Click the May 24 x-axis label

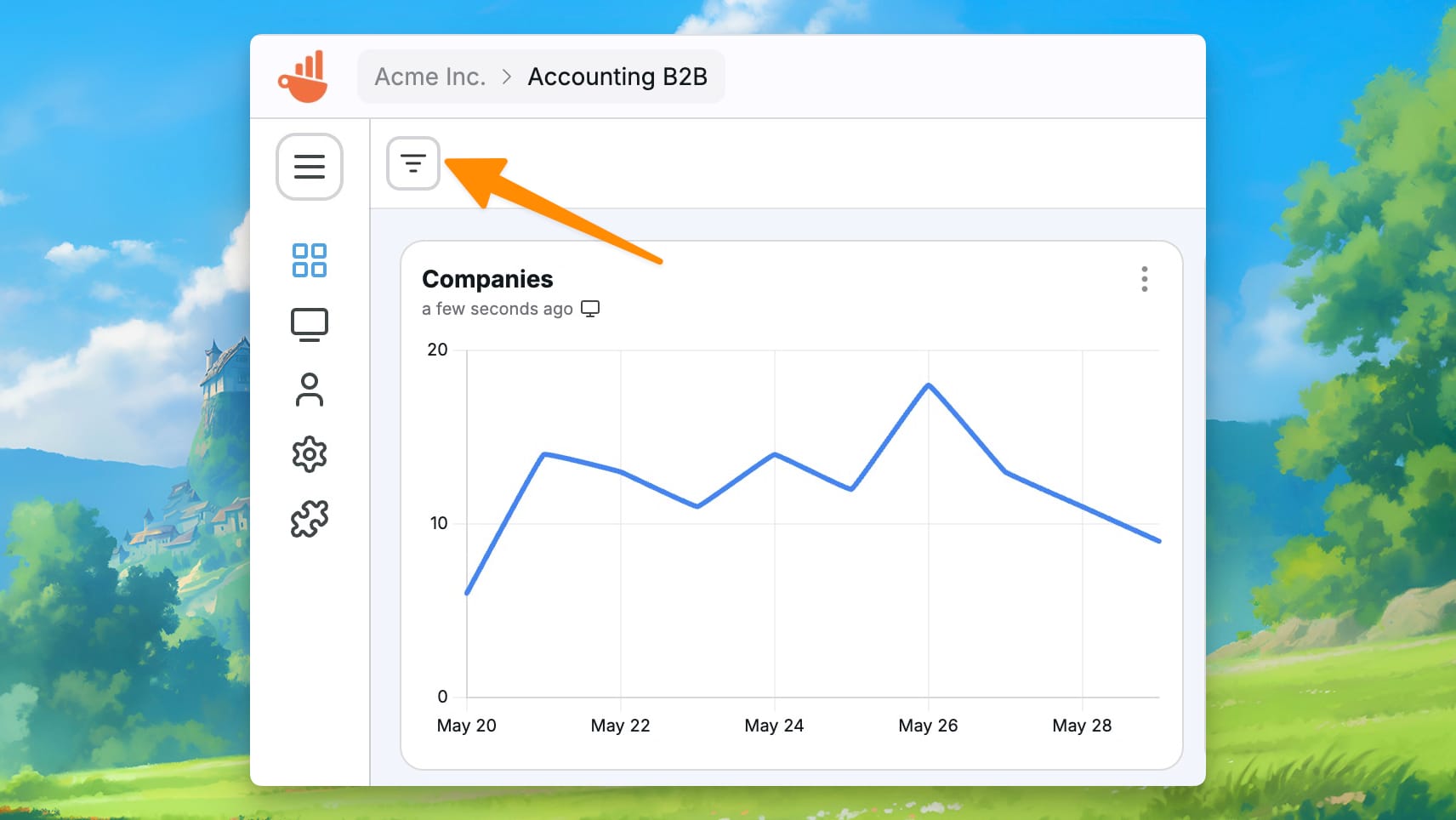coord(774,726)
